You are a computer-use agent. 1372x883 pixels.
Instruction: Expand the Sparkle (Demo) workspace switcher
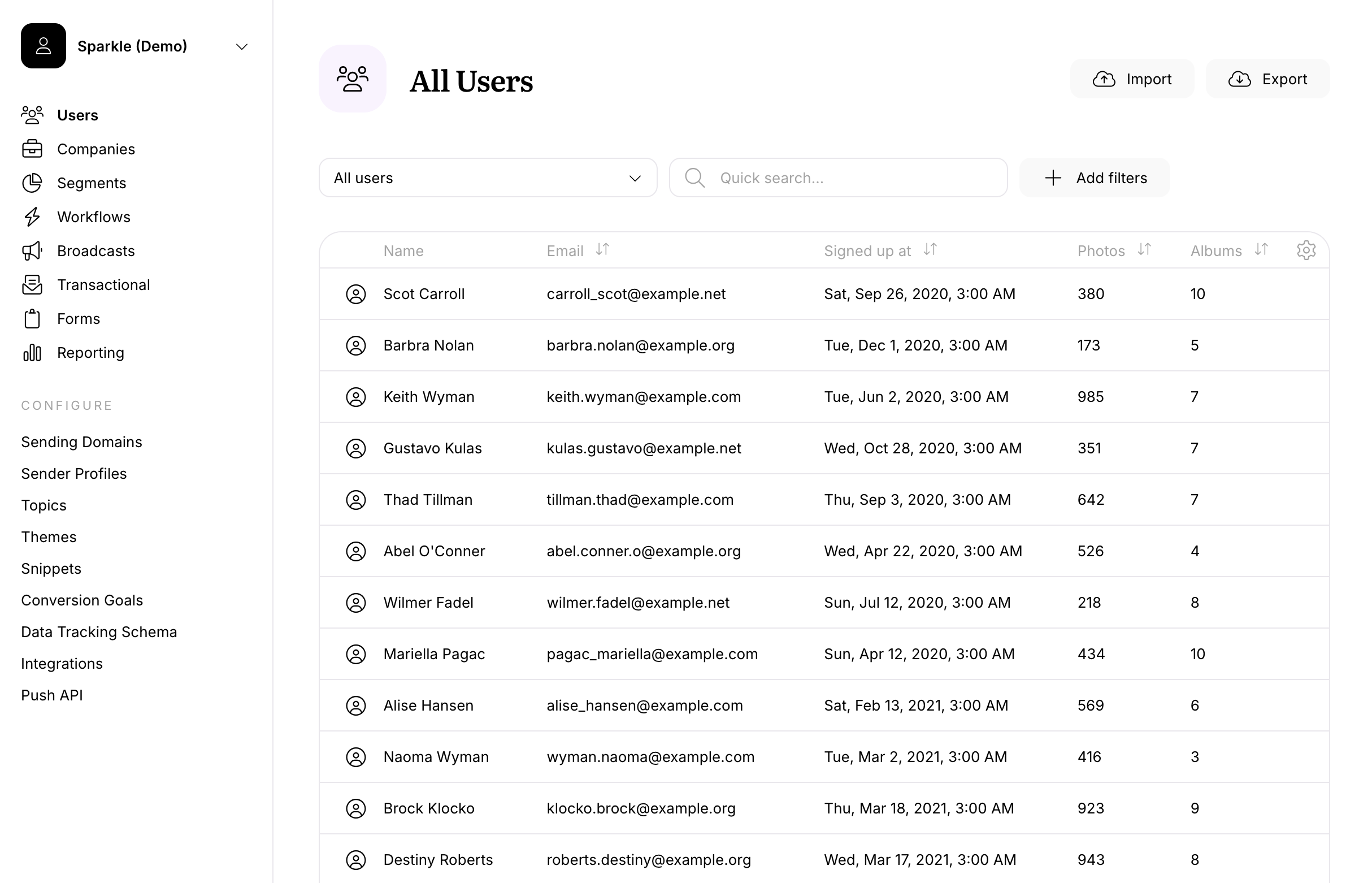[x=242, y=46]
